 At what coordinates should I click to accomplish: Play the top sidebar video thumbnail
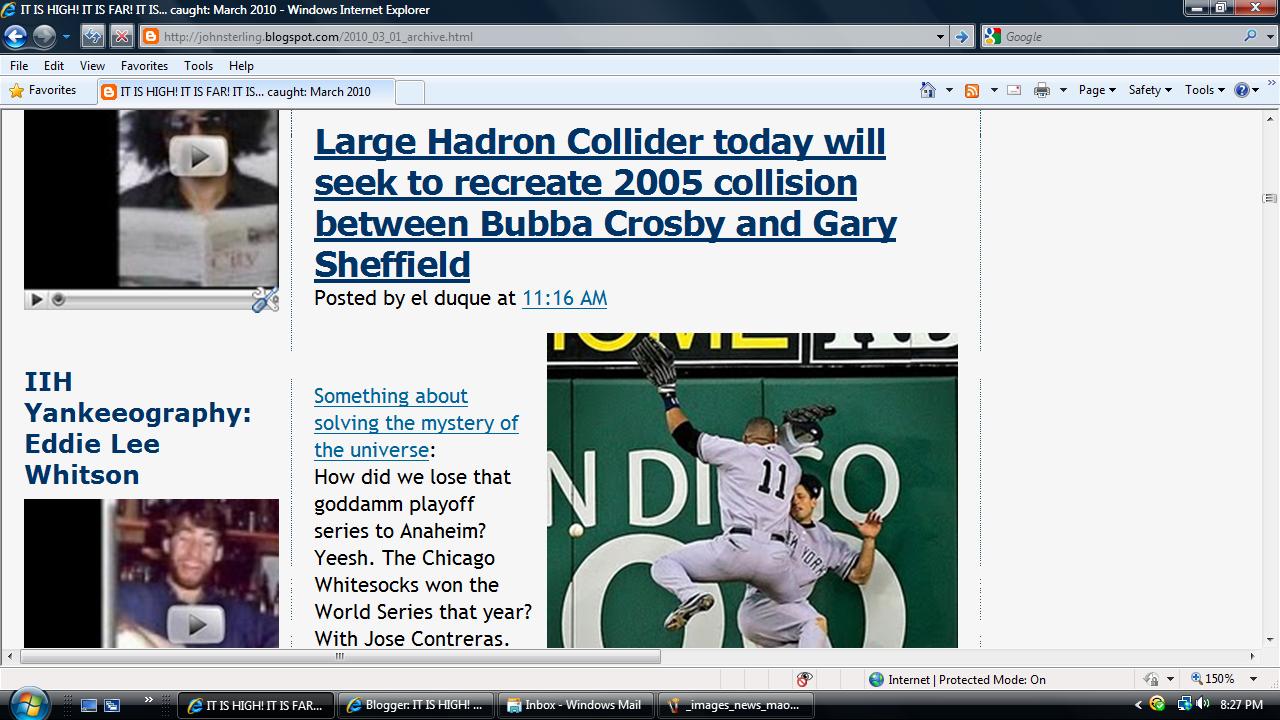click(x=198, y=156)
